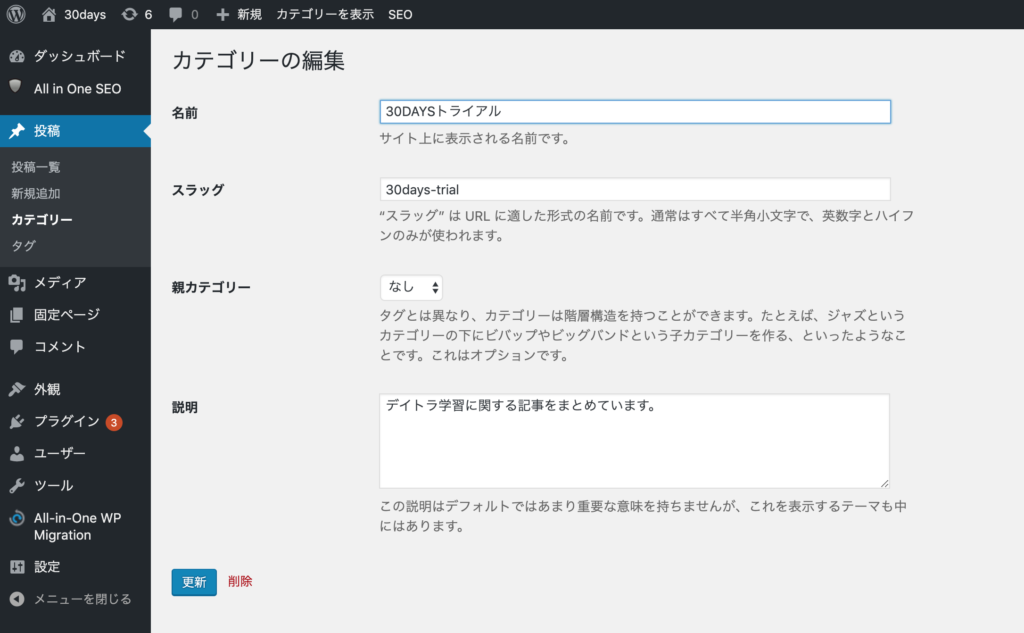The width and height of the screenshot is (1024, 633).
Task: Click the home icon beside 30days
Action: [49, 14]
